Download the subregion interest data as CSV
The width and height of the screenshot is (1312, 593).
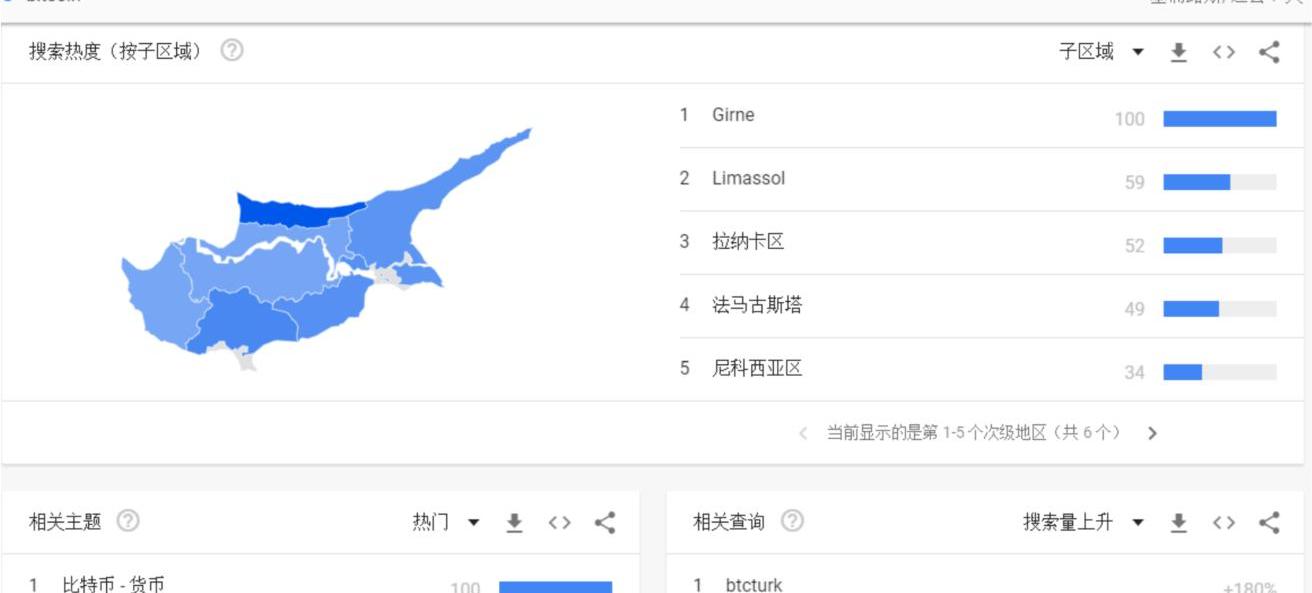pyautogui.click(x=1179, y=52)
